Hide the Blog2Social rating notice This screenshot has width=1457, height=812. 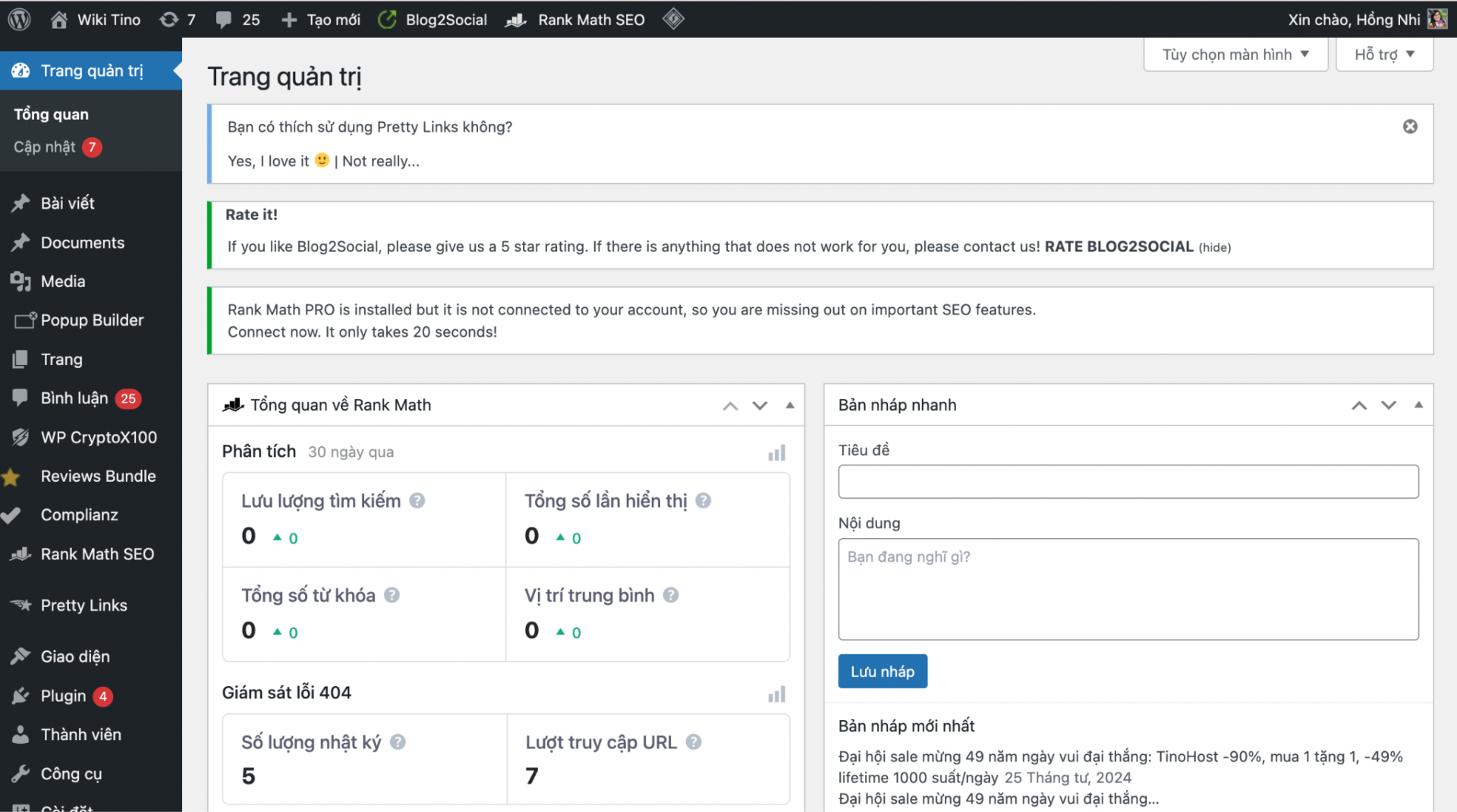(x=1214, y=247)
